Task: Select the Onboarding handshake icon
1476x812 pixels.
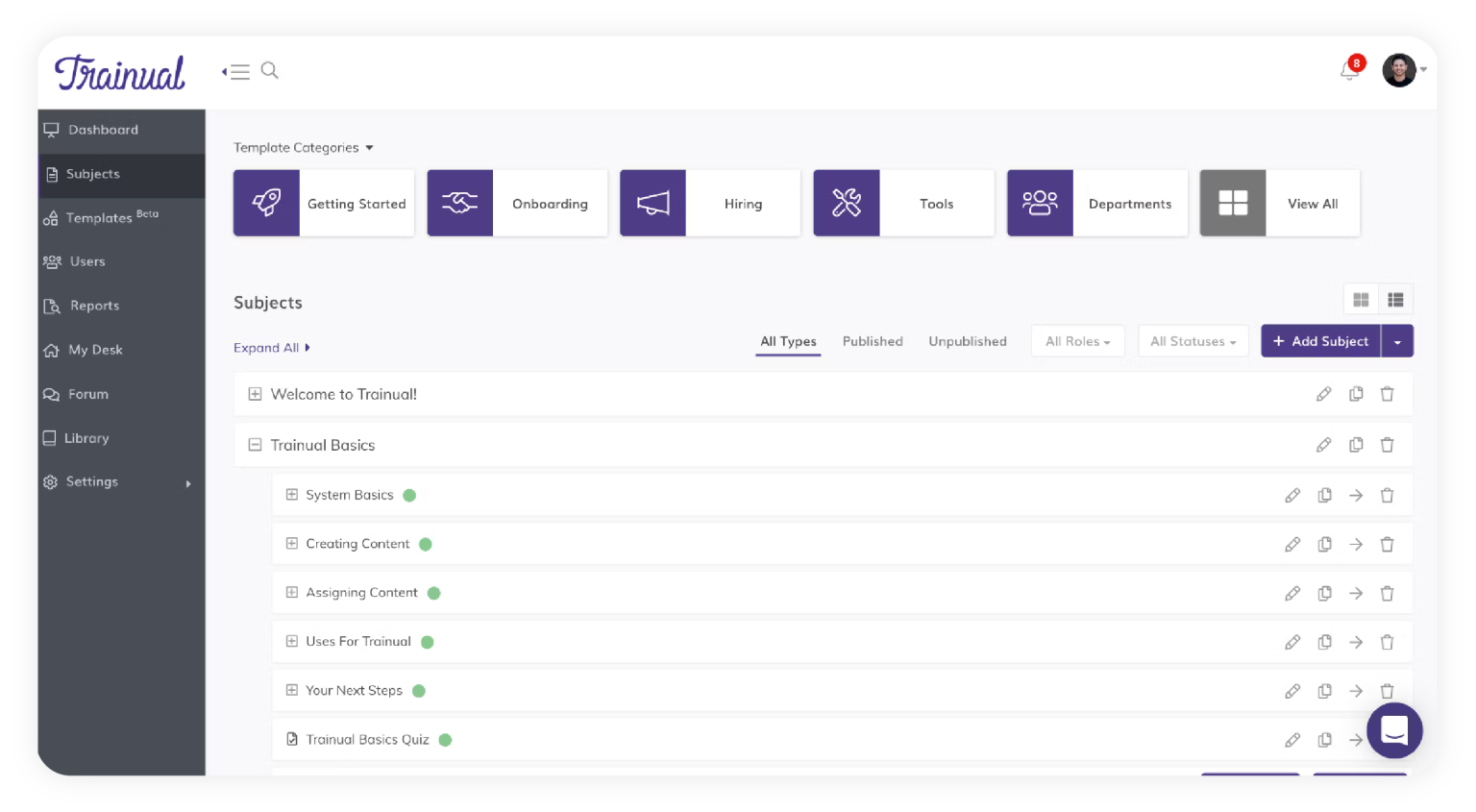Action: (x=460, y=203)
